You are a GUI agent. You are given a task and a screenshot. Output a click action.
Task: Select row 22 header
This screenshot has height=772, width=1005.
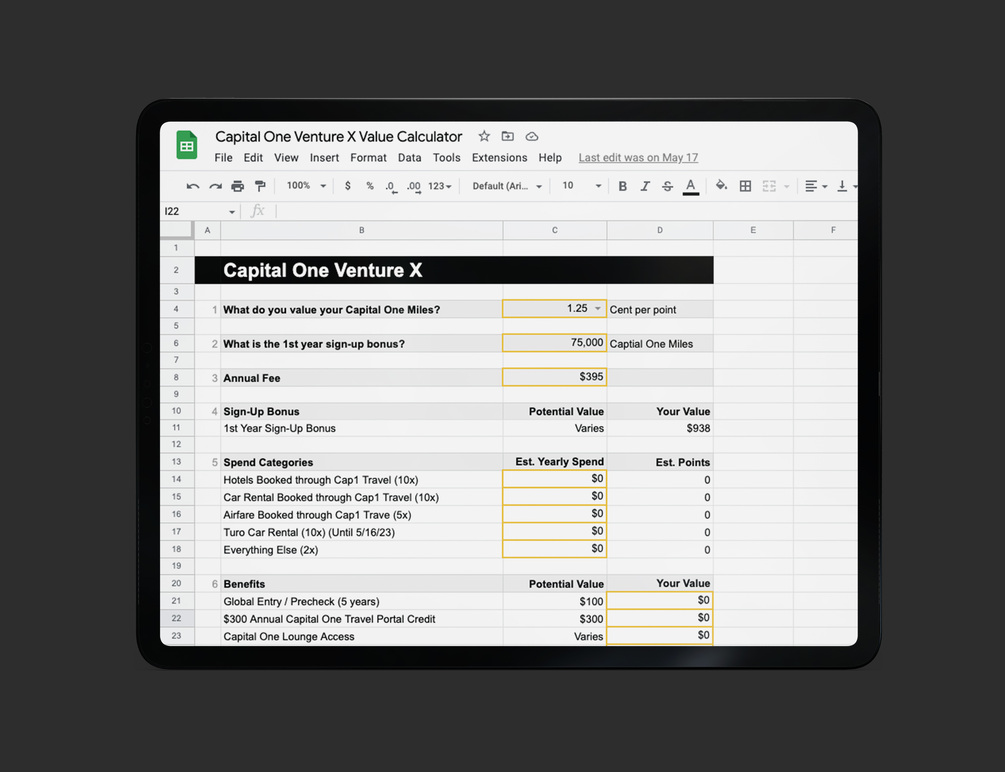point(176,618)
